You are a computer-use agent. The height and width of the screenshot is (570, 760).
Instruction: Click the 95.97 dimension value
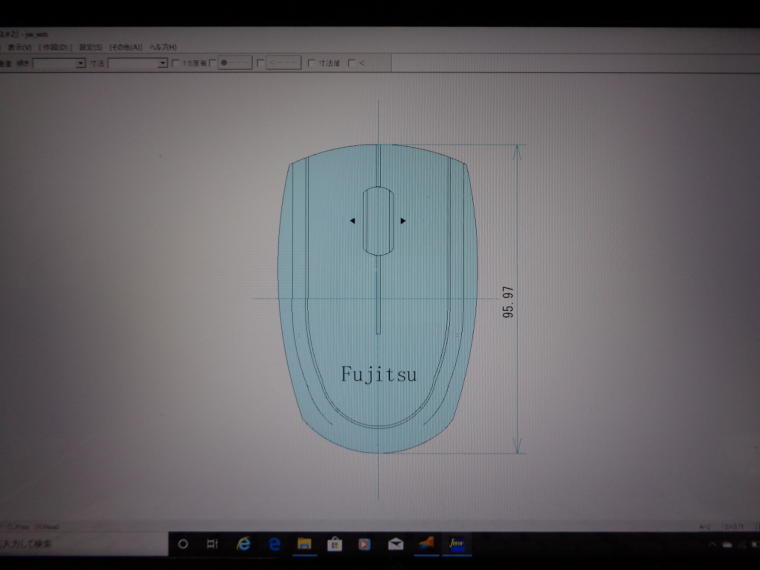[x=507, y=302]
